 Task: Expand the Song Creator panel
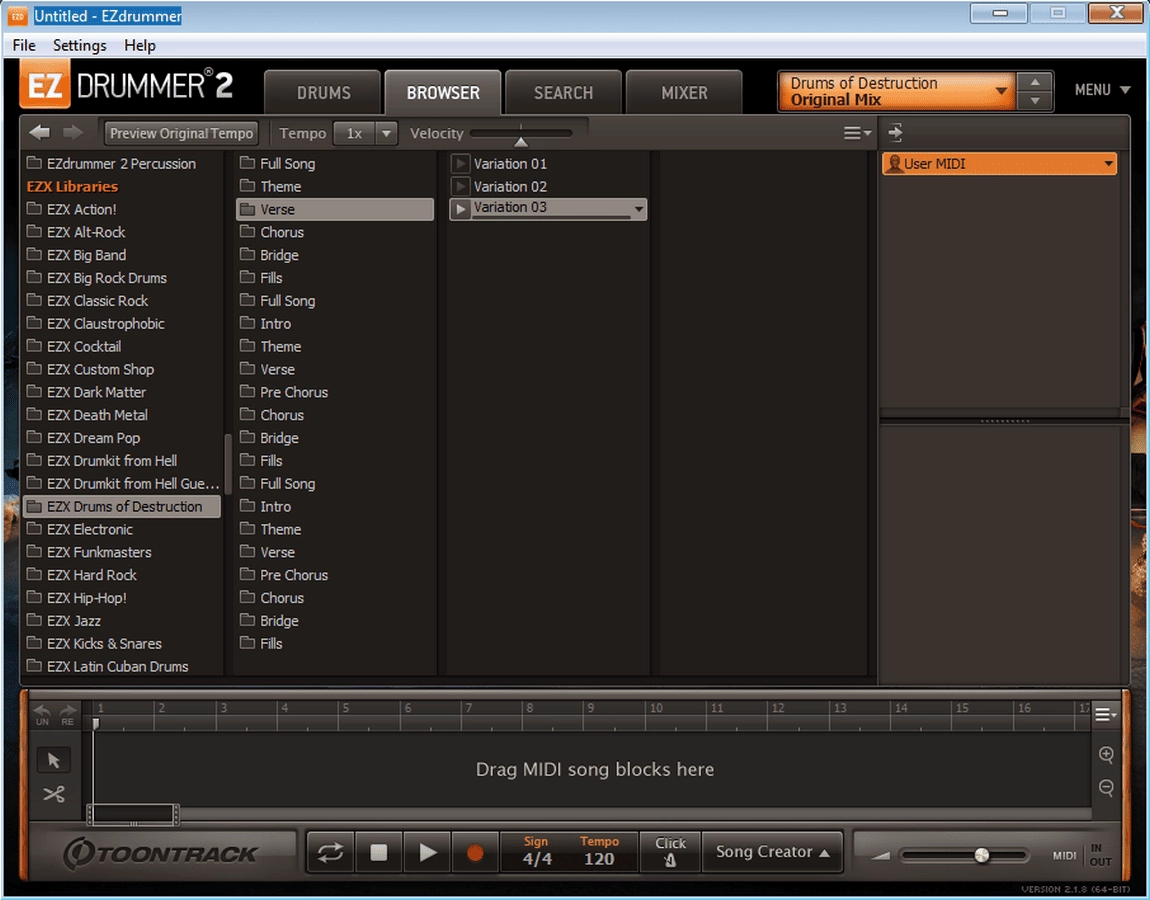point(772,852)
